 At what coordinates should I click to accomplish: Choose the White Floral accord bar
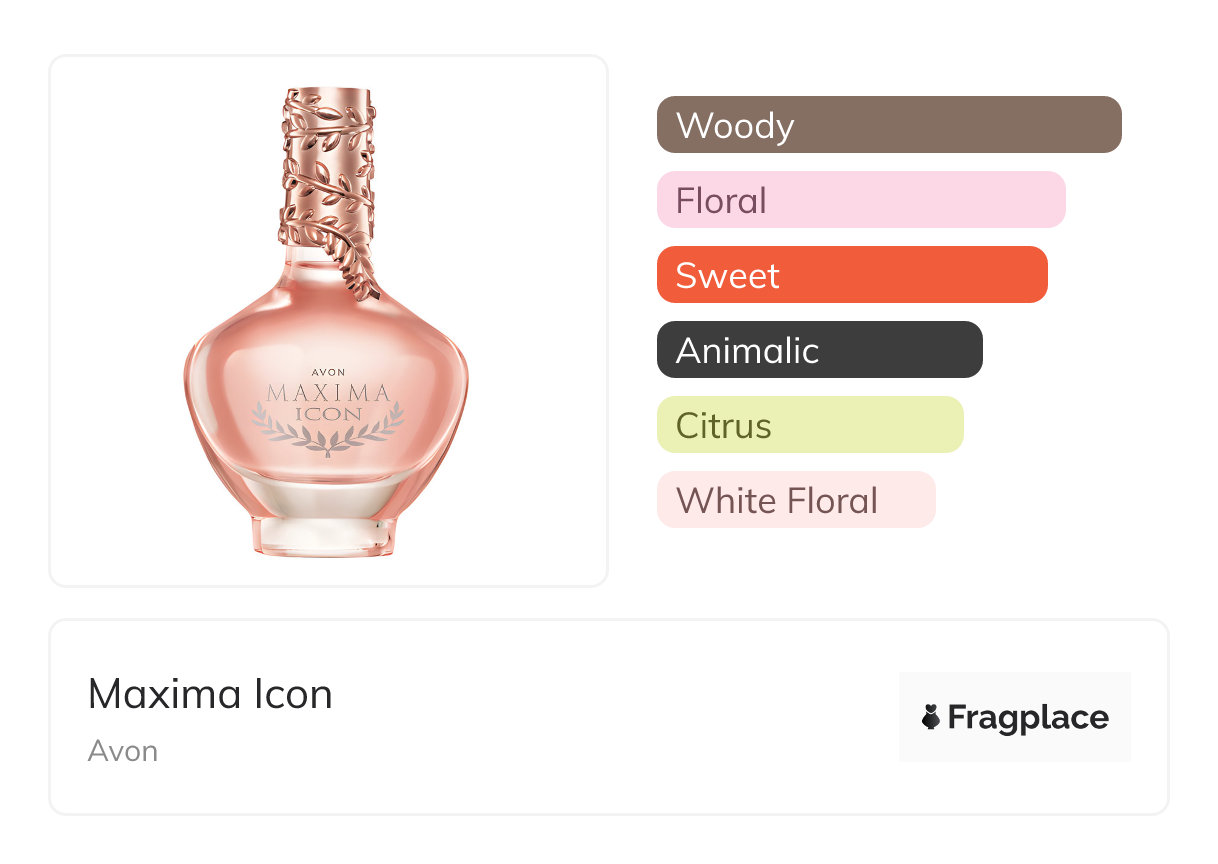coord(796,500)
